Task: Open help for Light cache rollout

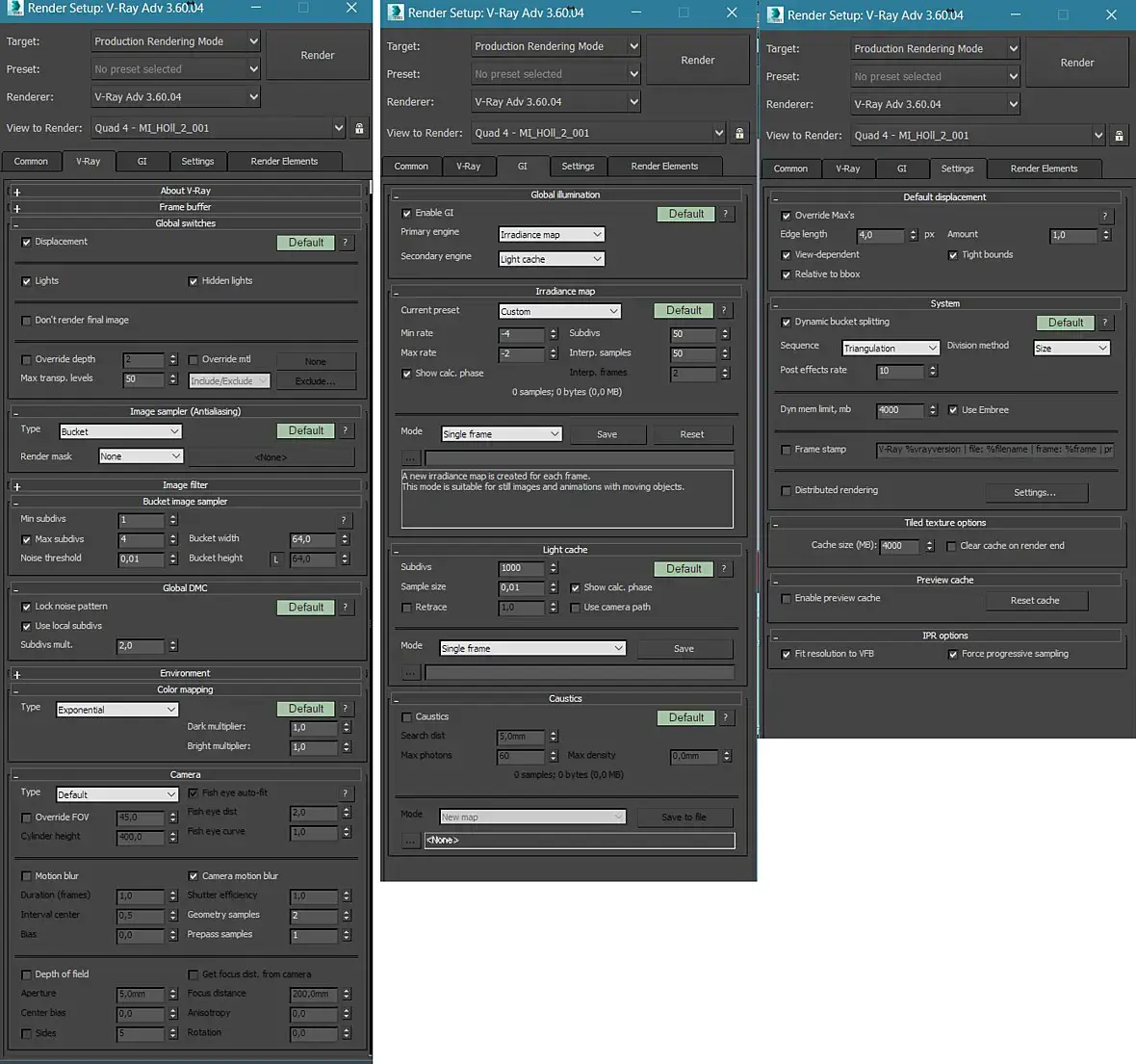Action: tap(724, 569)
